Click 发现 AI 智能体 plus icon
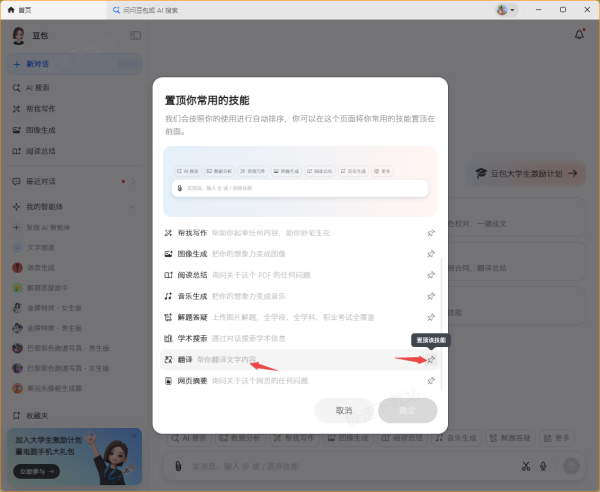 pyautogui.click(x=16, y=228)
